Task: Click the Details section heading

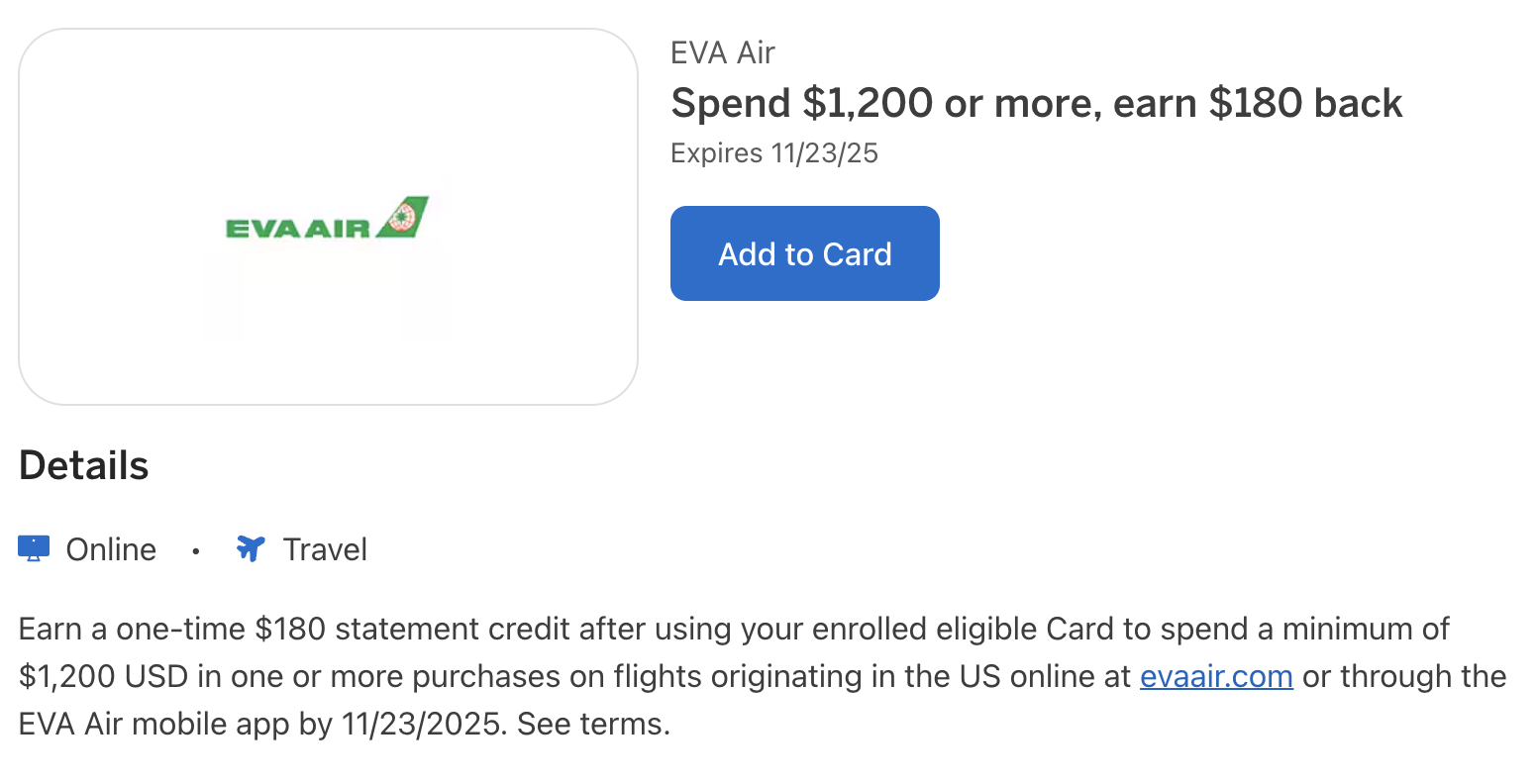Action: coord(84,465)
